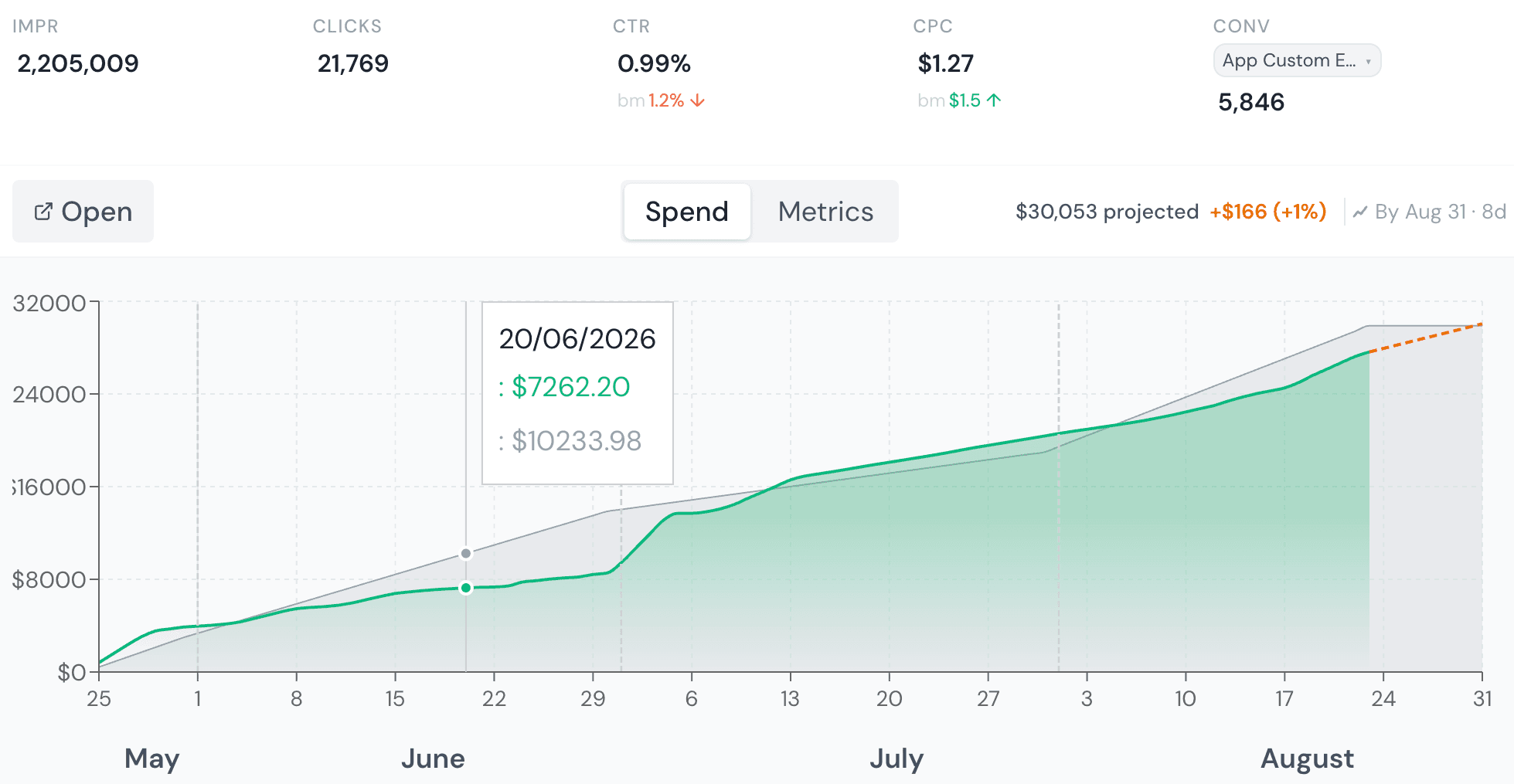Click the $30,053 projected text
1514x784 pixels.
(1107, 212)
